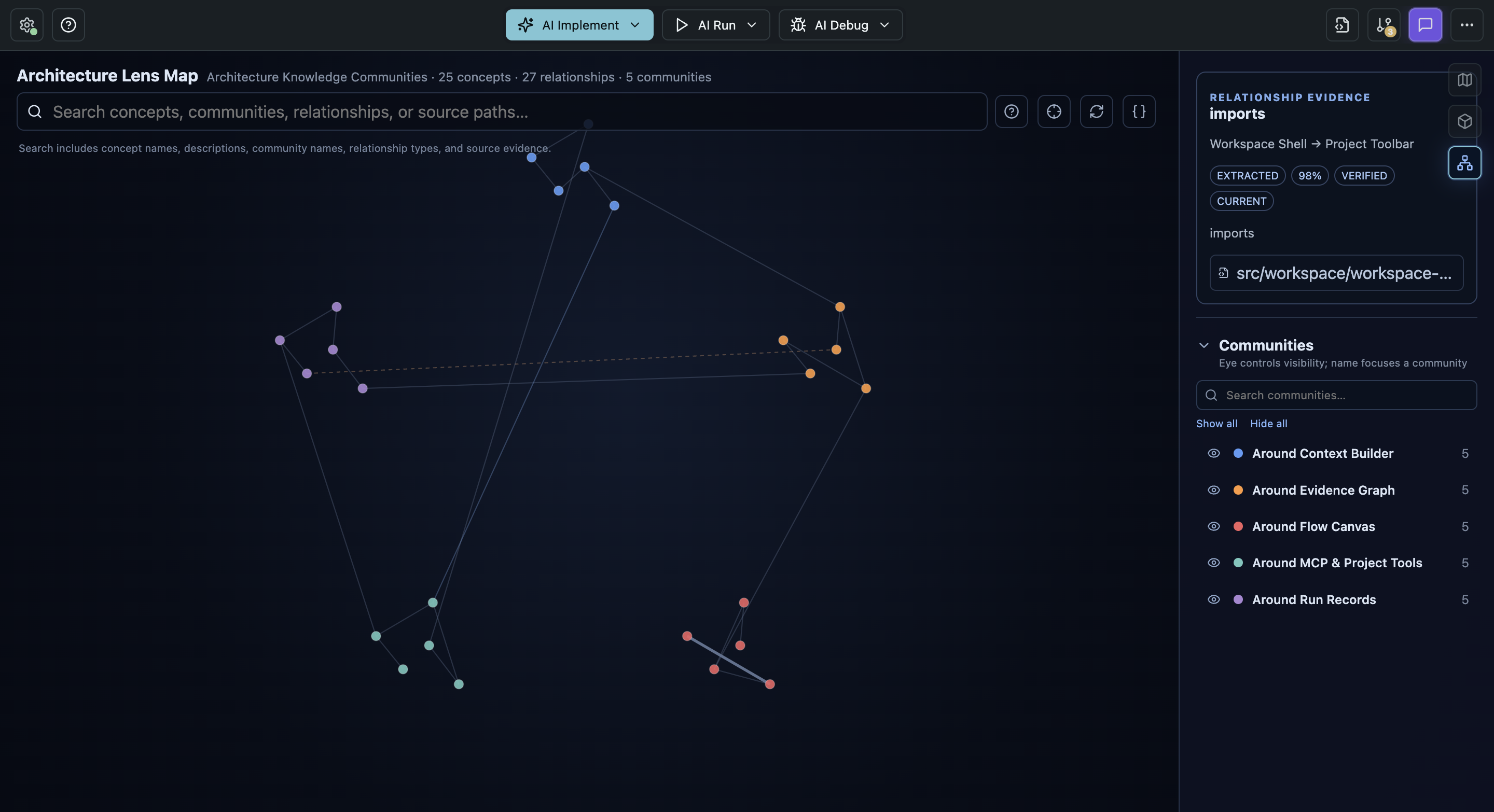
Task: Click the CURRENT badge
Action: tap(1241, 201)
